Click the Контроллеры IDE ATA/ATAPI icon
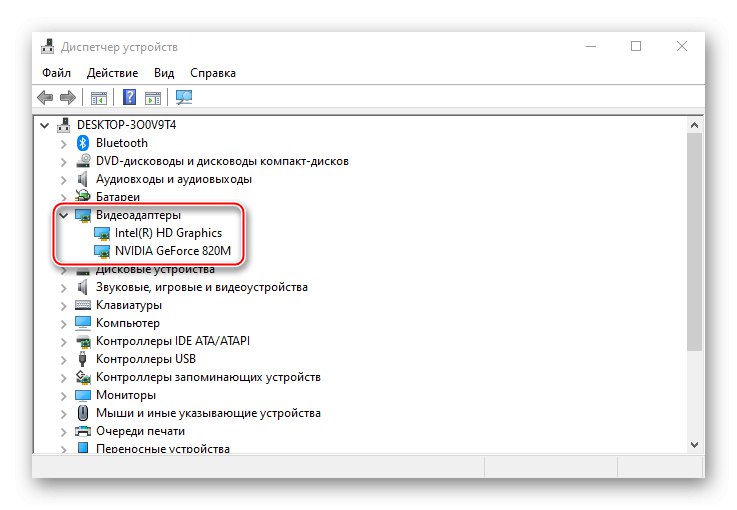737x510 pixels. 83,341
